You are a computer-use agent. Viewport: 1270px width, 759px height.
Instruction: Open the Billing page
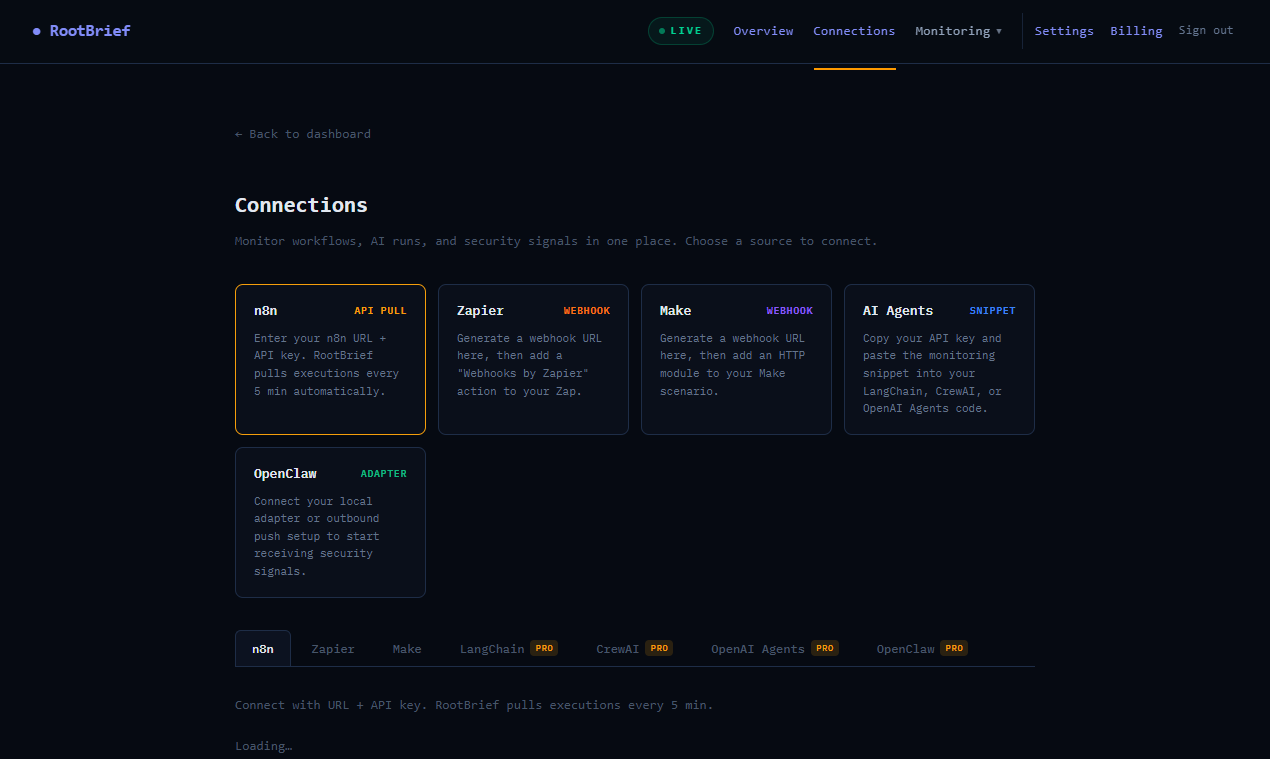point(1136,31)
